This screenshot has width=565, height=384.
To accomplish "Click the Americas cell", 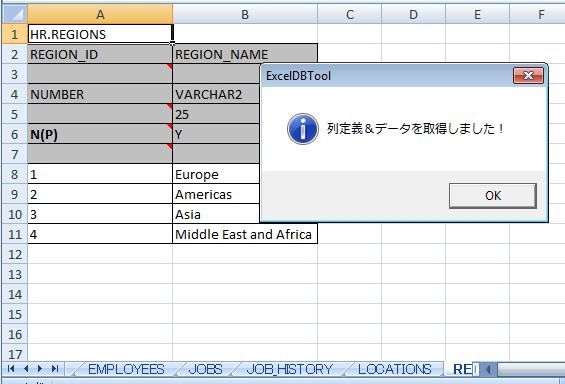I will tap(216, 195).
